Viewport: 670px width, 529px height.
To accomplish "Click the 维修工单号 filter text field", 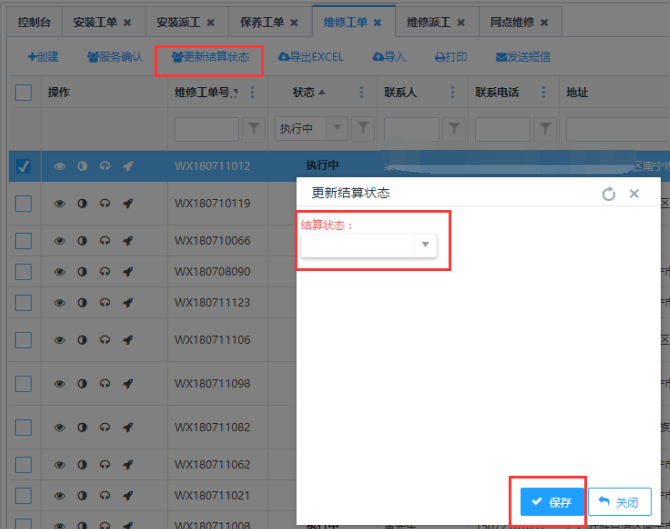I will [206, 128].
